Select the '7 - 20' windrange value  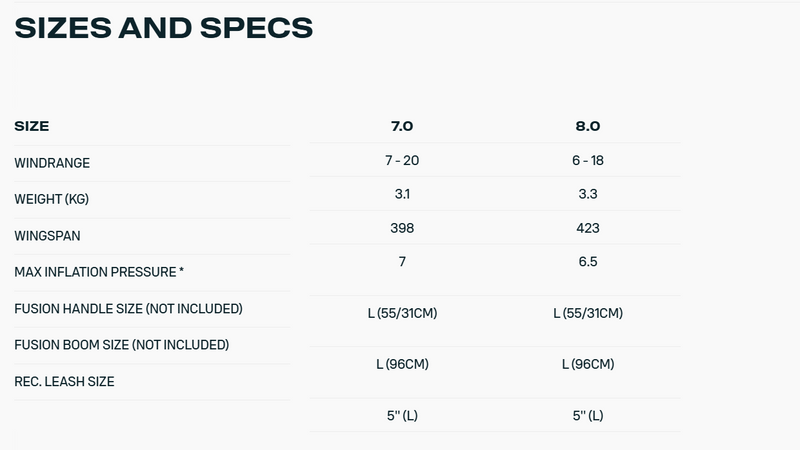402,160
